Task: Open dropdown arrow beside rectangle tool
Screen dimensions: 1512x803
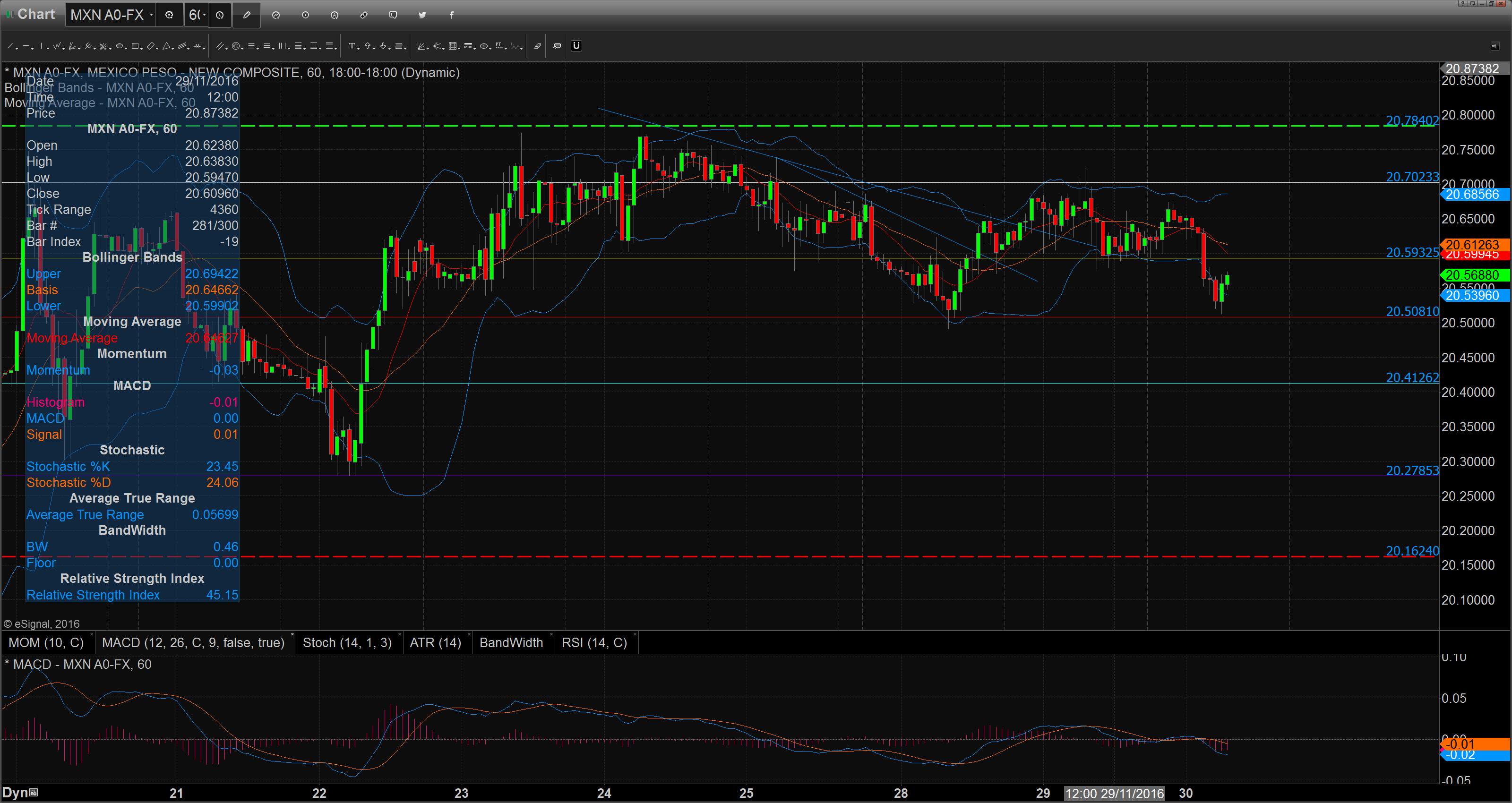Action: point(141,48)
